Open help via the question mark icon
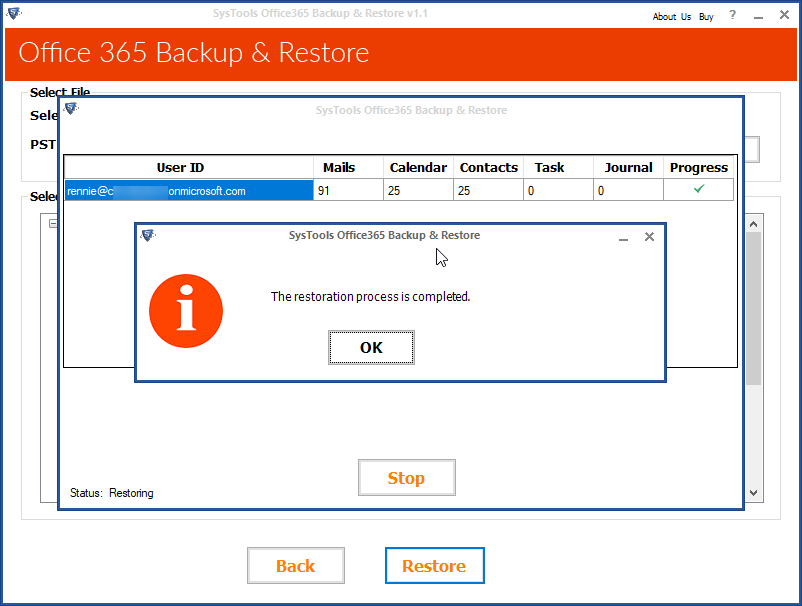The image size is (802, 606). (x=731, y=16)
